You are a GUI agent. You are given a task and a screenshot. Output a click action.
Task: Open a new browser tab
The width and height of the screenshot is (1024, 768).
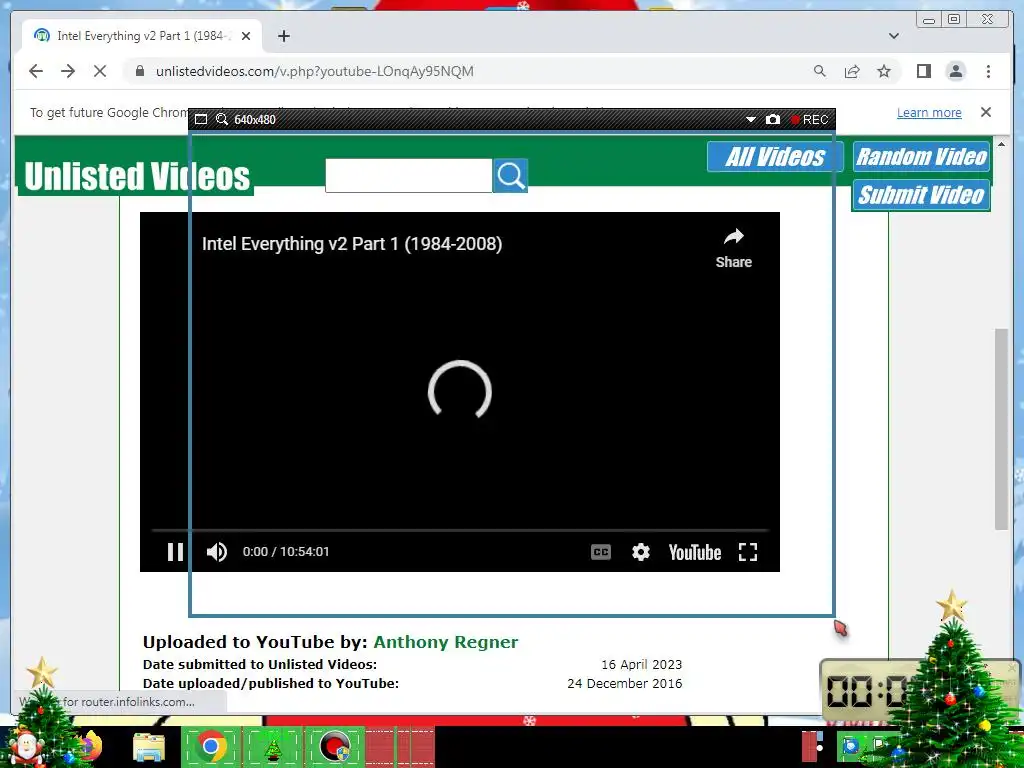283,36
